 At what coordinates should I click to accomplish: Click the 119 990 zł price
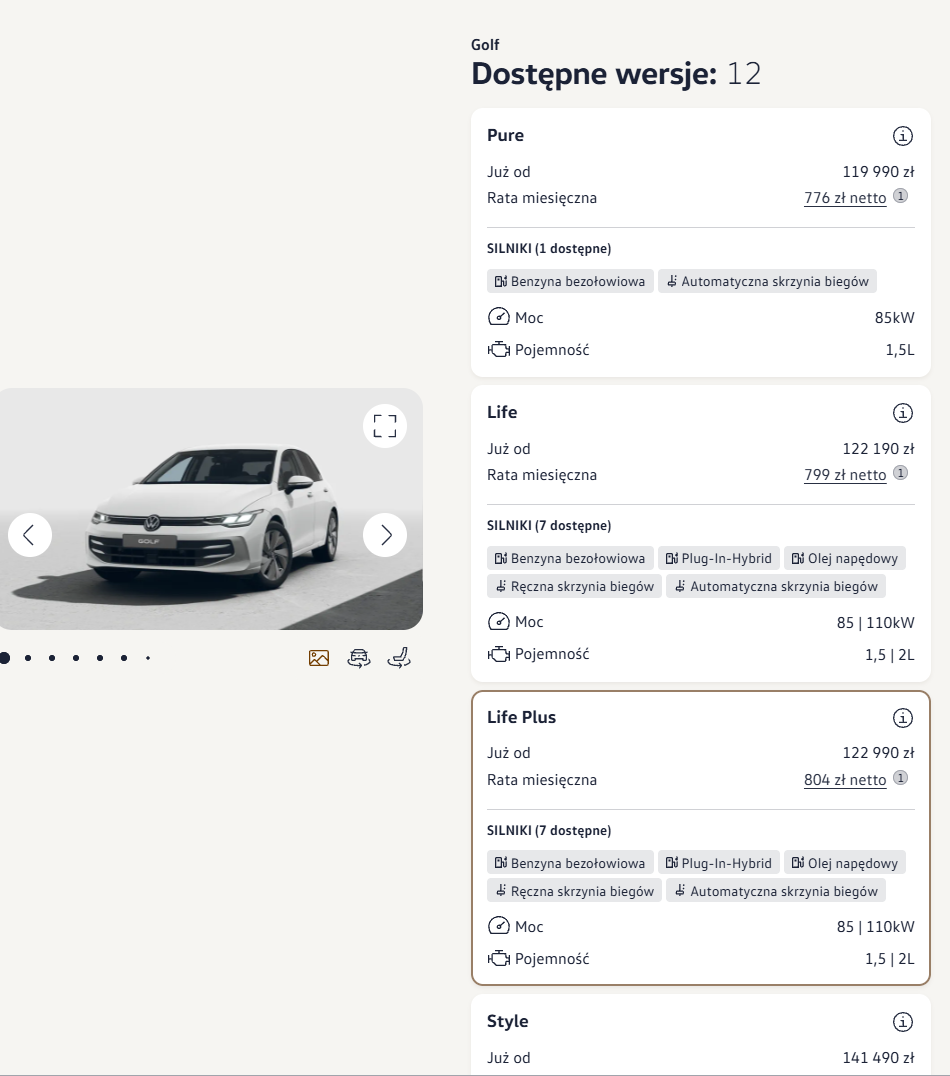click(879, 172)
